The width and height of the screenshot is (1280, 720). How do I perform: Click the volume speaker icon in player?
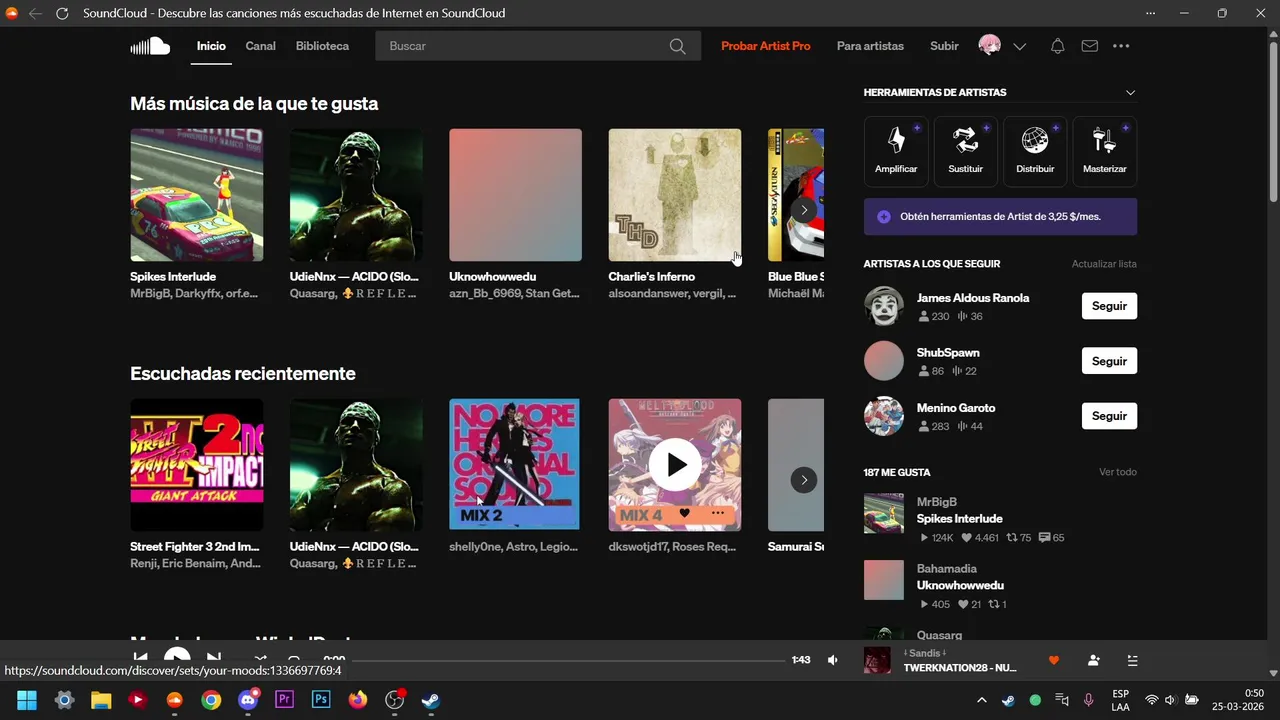(832, 660)
